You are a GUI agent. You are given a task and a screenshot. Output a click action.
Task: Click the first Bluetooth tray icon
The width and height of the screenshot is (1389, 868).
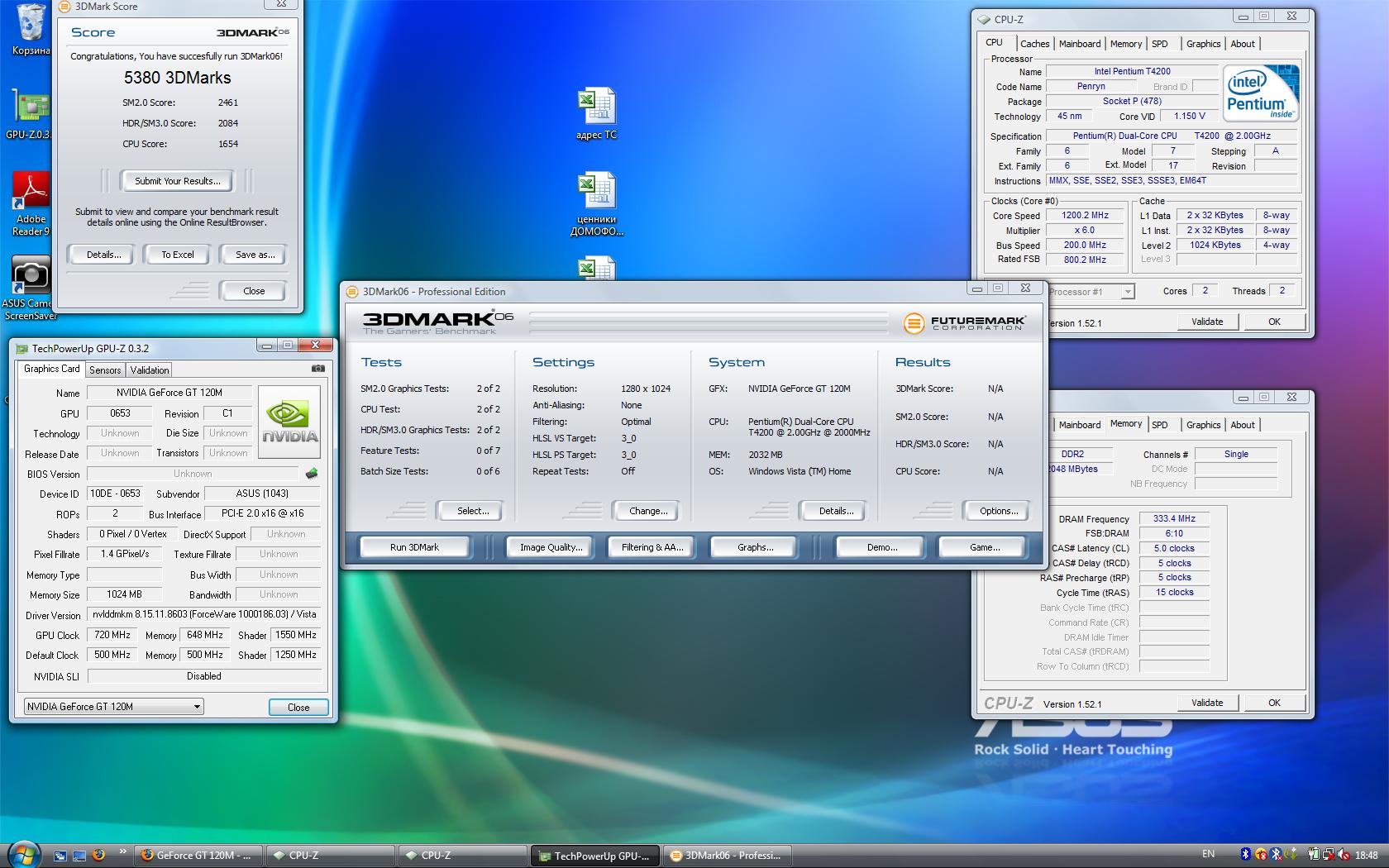coord(1246,854)
